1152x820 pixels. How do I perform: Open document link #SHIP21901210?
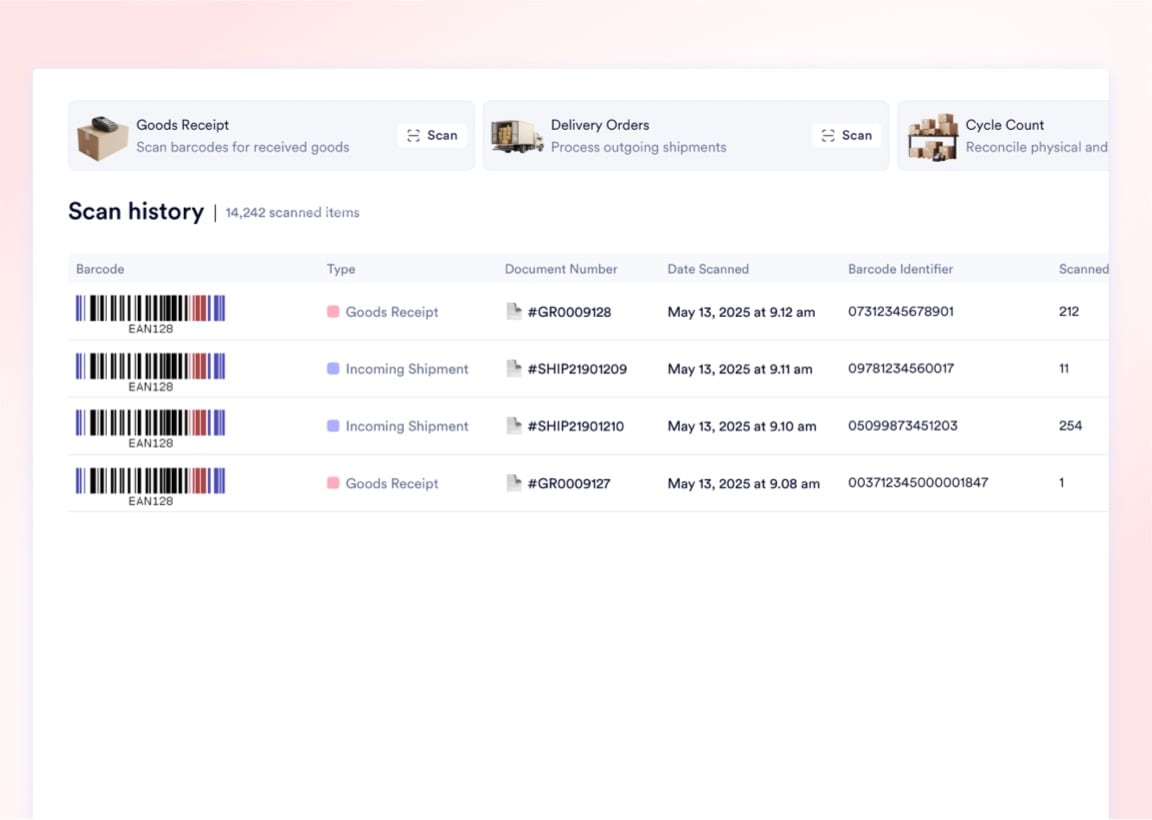[576, 426]
